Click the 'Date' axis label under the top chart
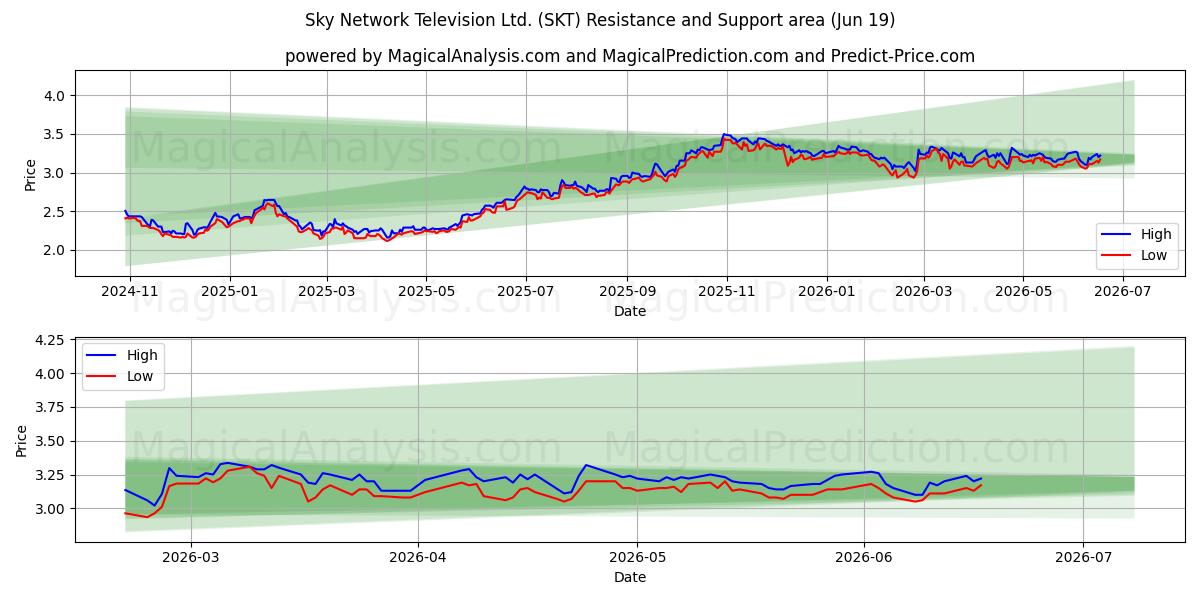 pos(630,311)
